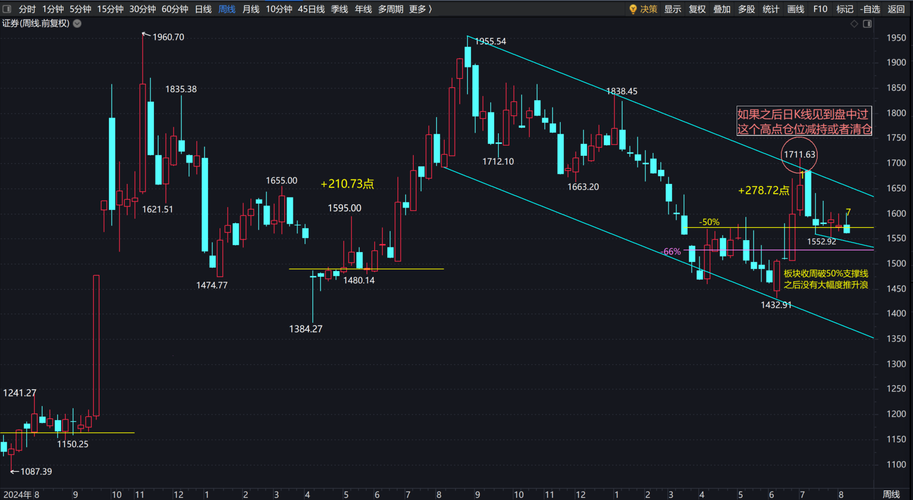This screenshot has height=500, width=913.
Task: Click the 返回 back button
Action: click(896, 9)
